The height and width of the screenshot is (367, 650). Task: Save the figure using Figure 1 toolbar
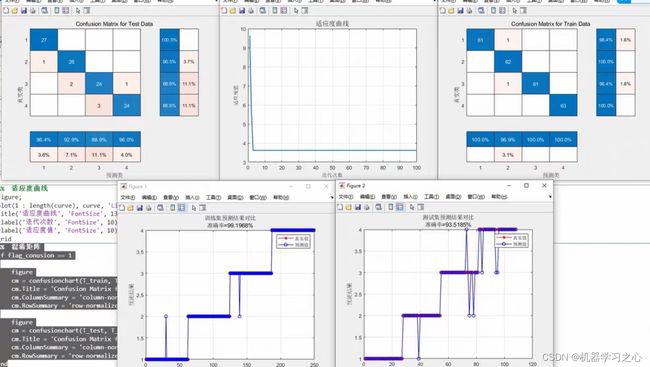tap(140, 207)
